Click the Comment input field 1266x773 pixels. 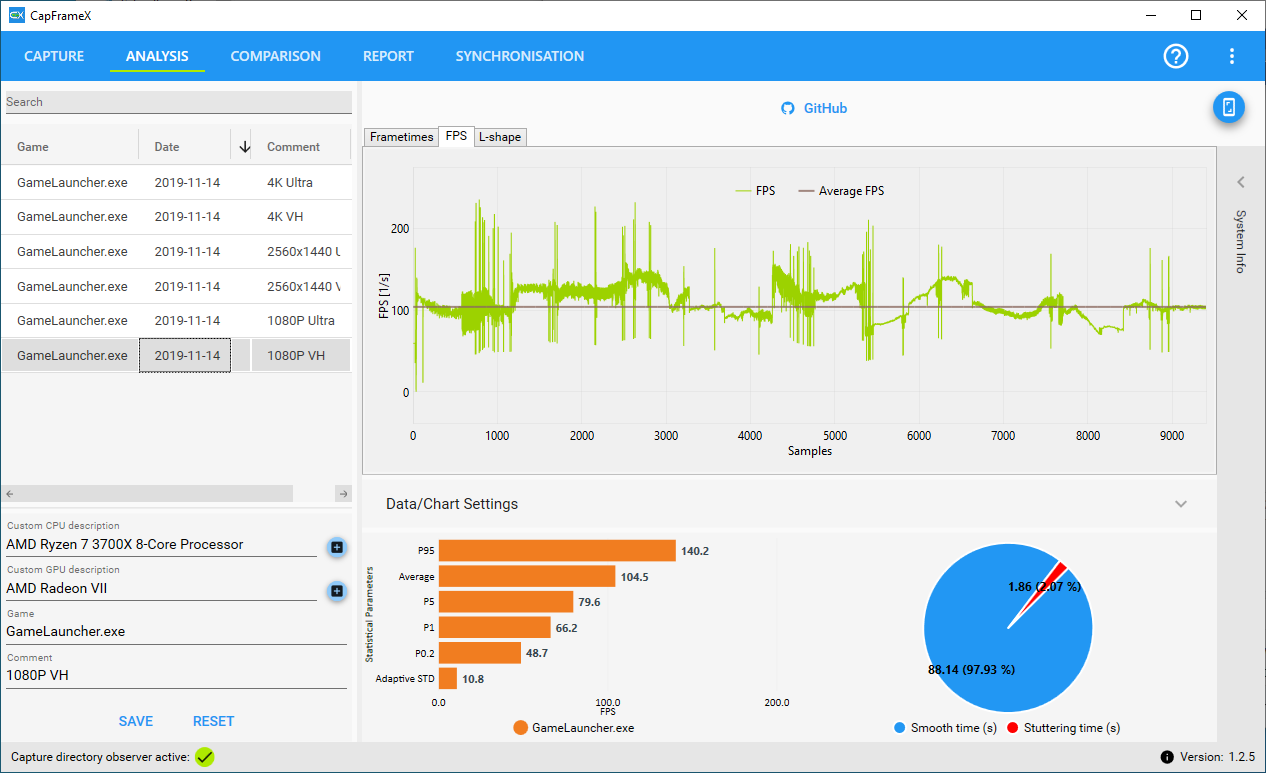176,675
